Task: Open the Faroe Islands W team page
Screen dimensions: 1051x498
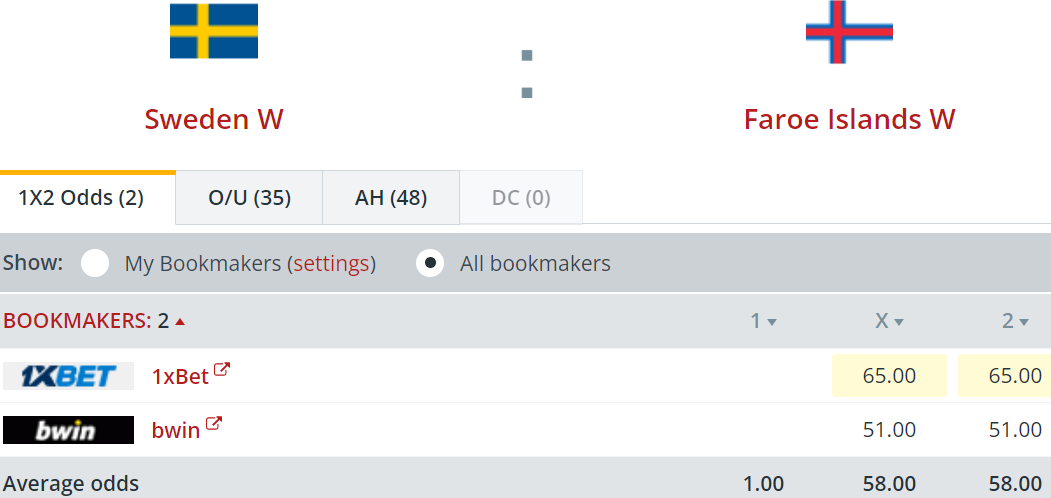Action: click(849, 119)
